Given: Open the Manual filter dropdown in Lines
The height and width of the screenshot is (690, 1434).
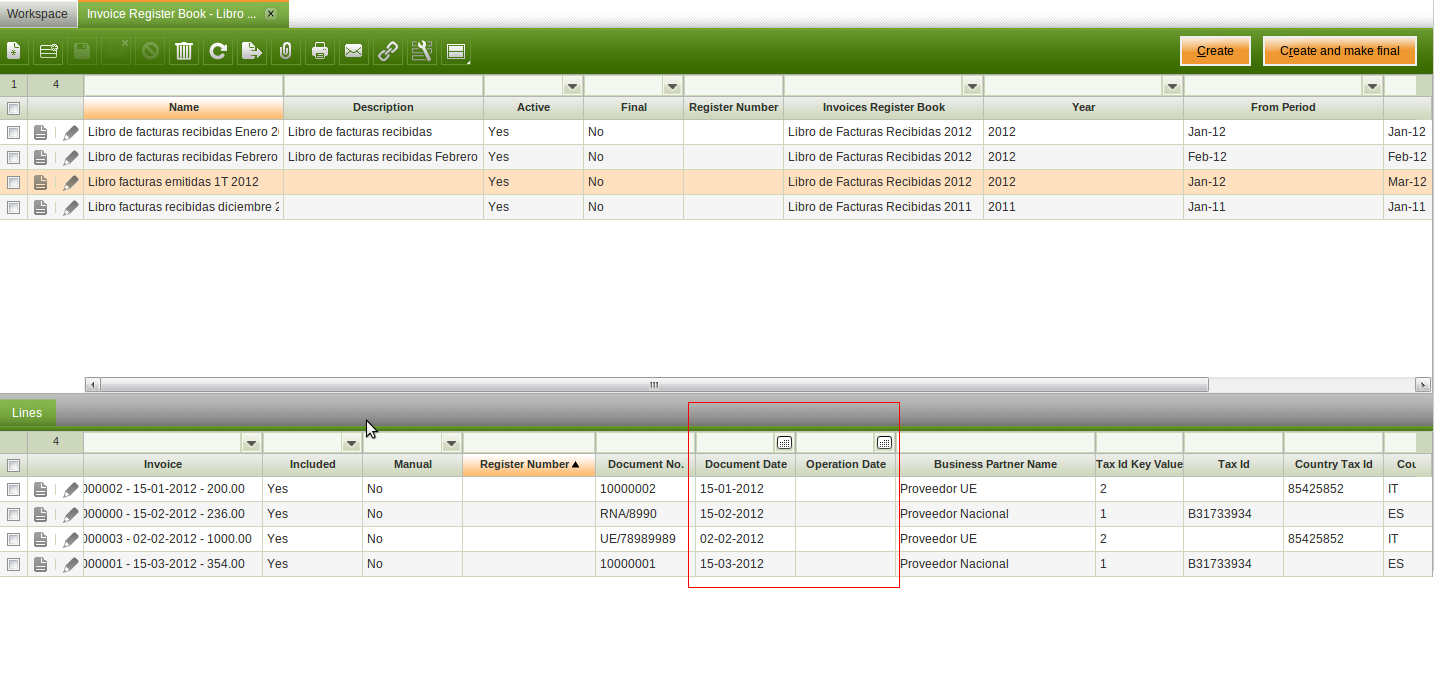Looking at the screenshot, I should [x=451, y=443].
